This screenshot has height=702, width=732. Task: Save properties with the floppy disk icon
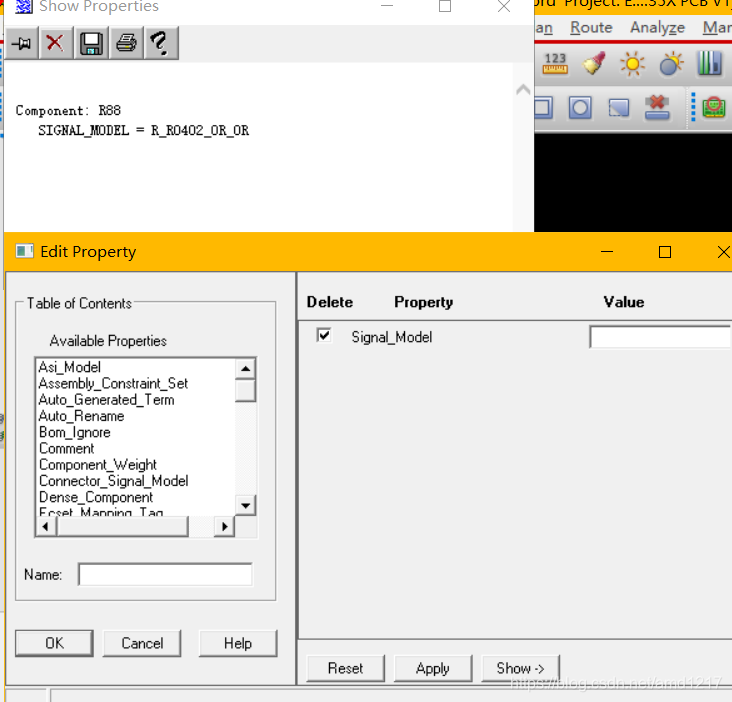(x=91, y=43)
